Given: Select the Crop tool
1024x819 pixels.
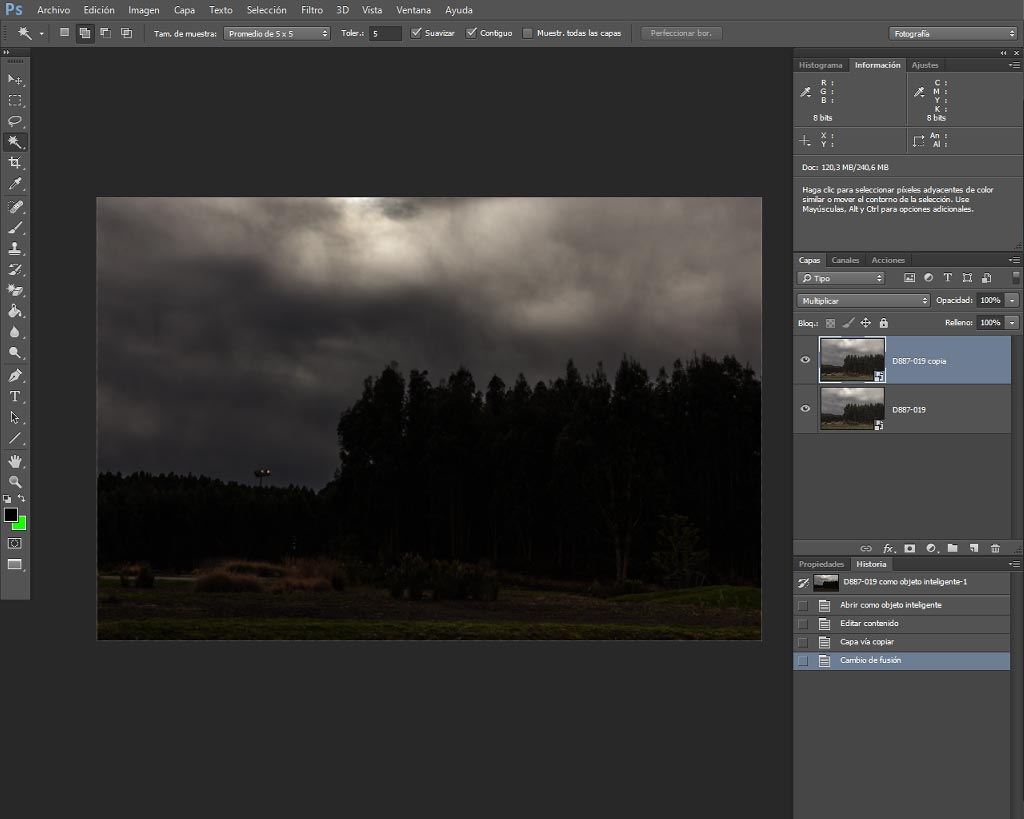Looking at the screenshot, I should point(15,163).
